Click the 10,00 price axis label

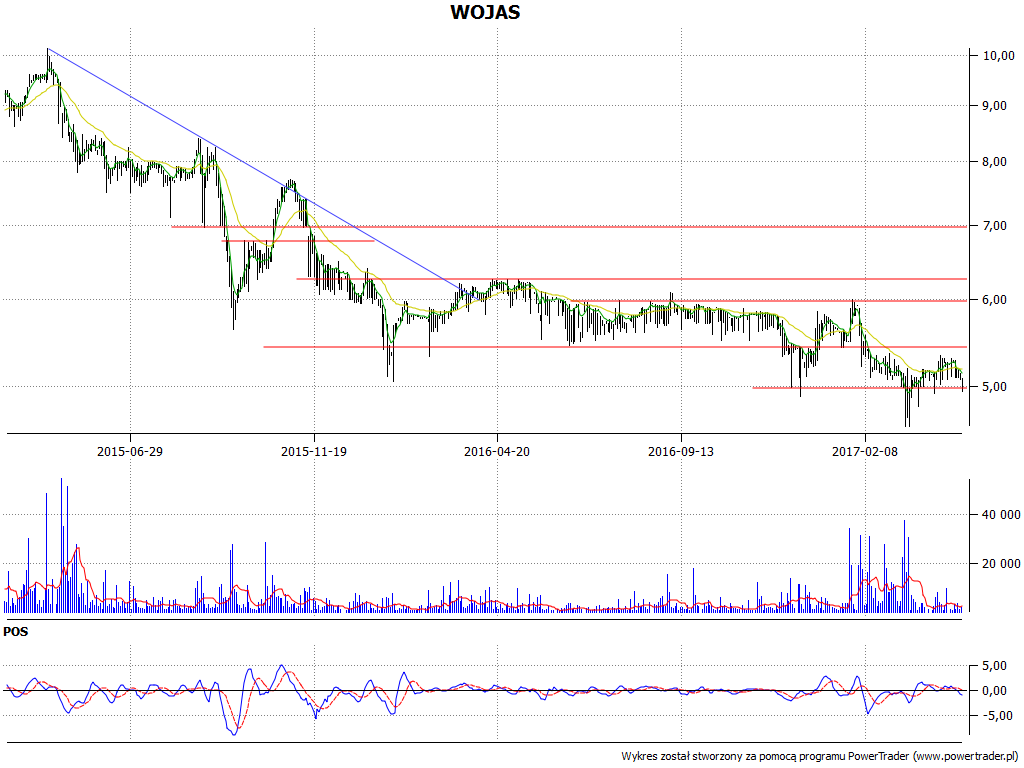click(999, 56)
